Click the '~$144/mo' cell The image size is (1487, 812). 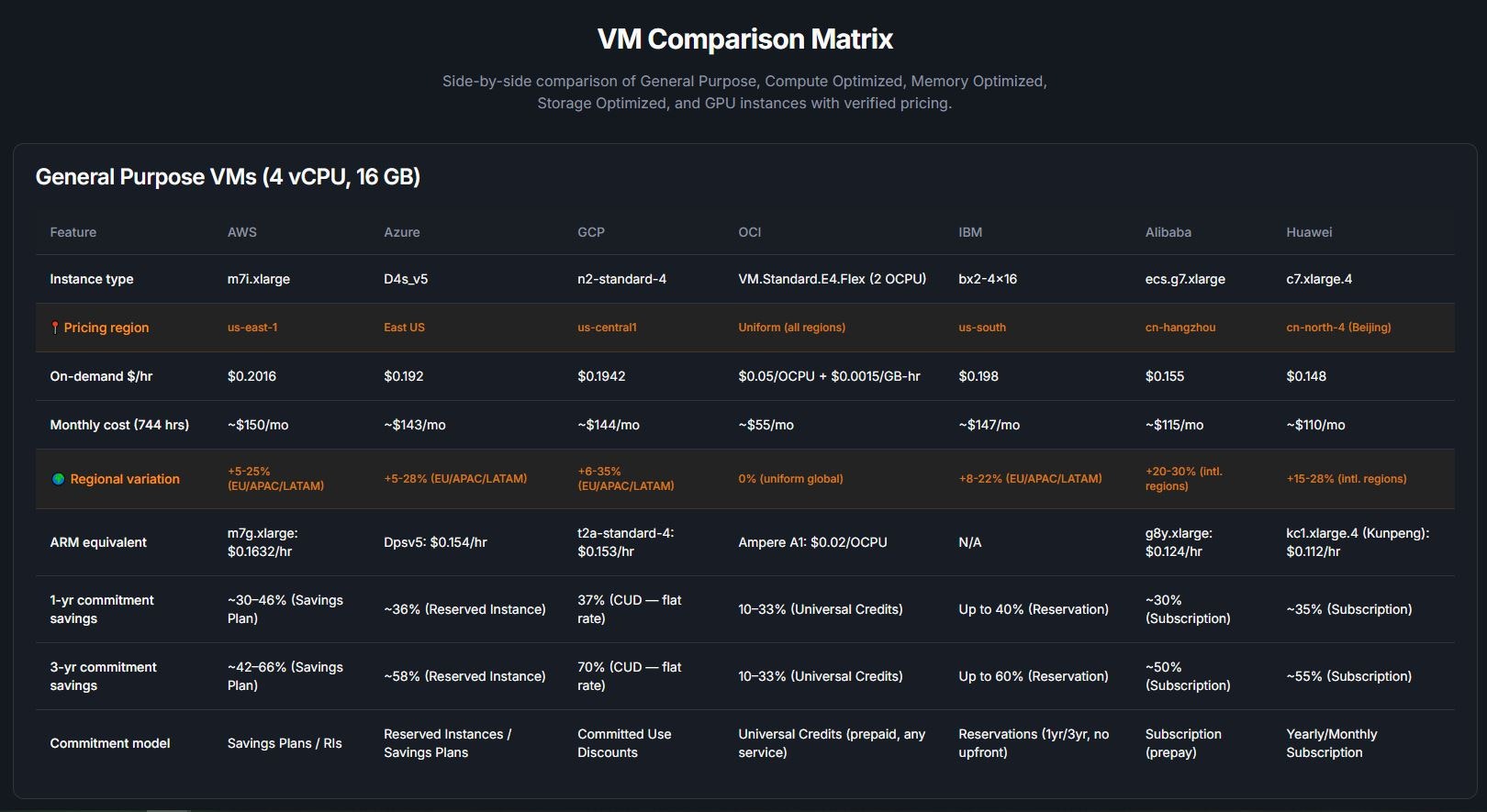tap(609, 425)
